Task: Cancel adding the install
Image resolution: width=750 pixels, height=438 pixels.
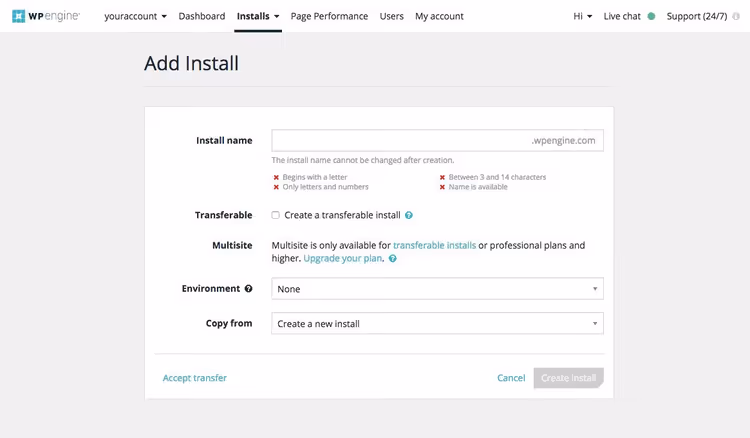Action: pos(511,378)
